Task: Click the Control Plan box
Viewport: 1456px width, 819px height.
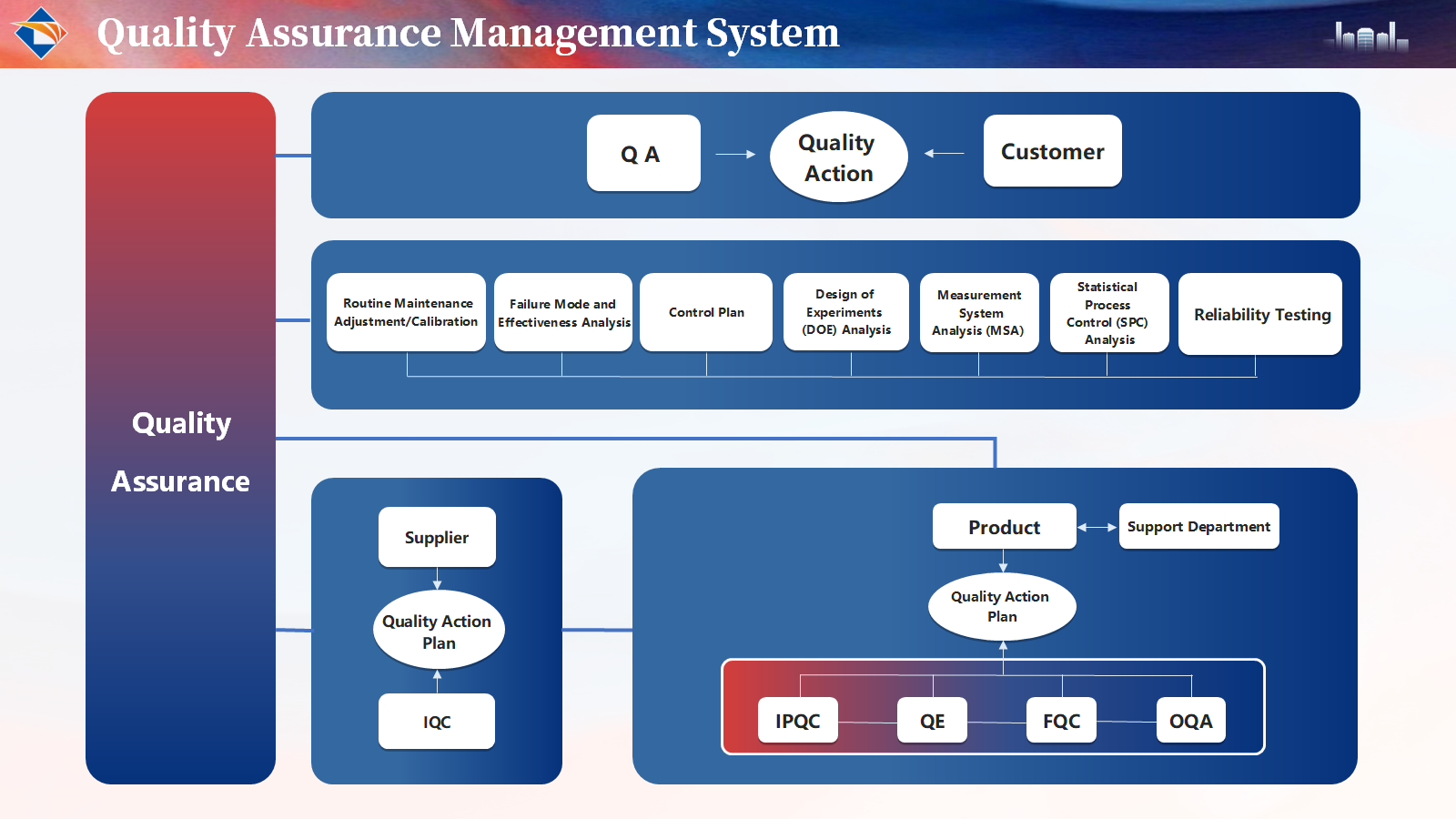Action: [706, 312]
